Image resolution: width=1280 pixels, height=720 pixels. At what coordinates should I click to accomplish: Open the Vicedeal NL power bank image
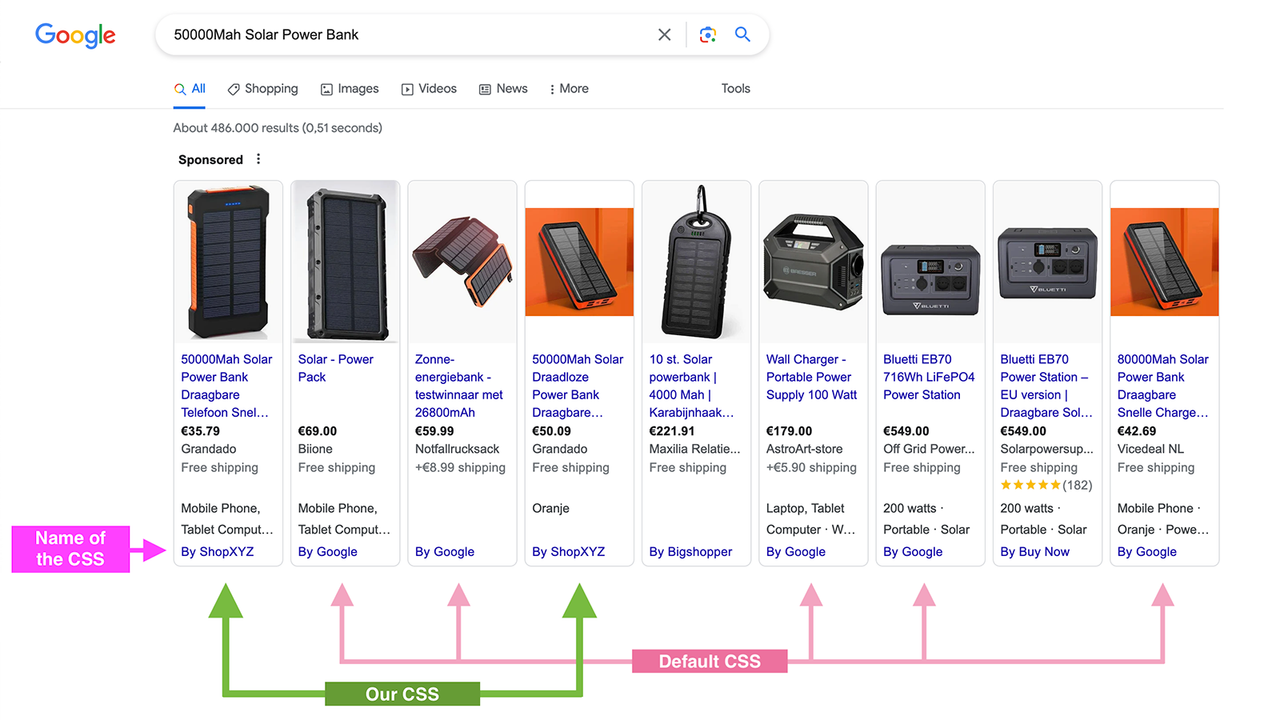coord(1164,262)
